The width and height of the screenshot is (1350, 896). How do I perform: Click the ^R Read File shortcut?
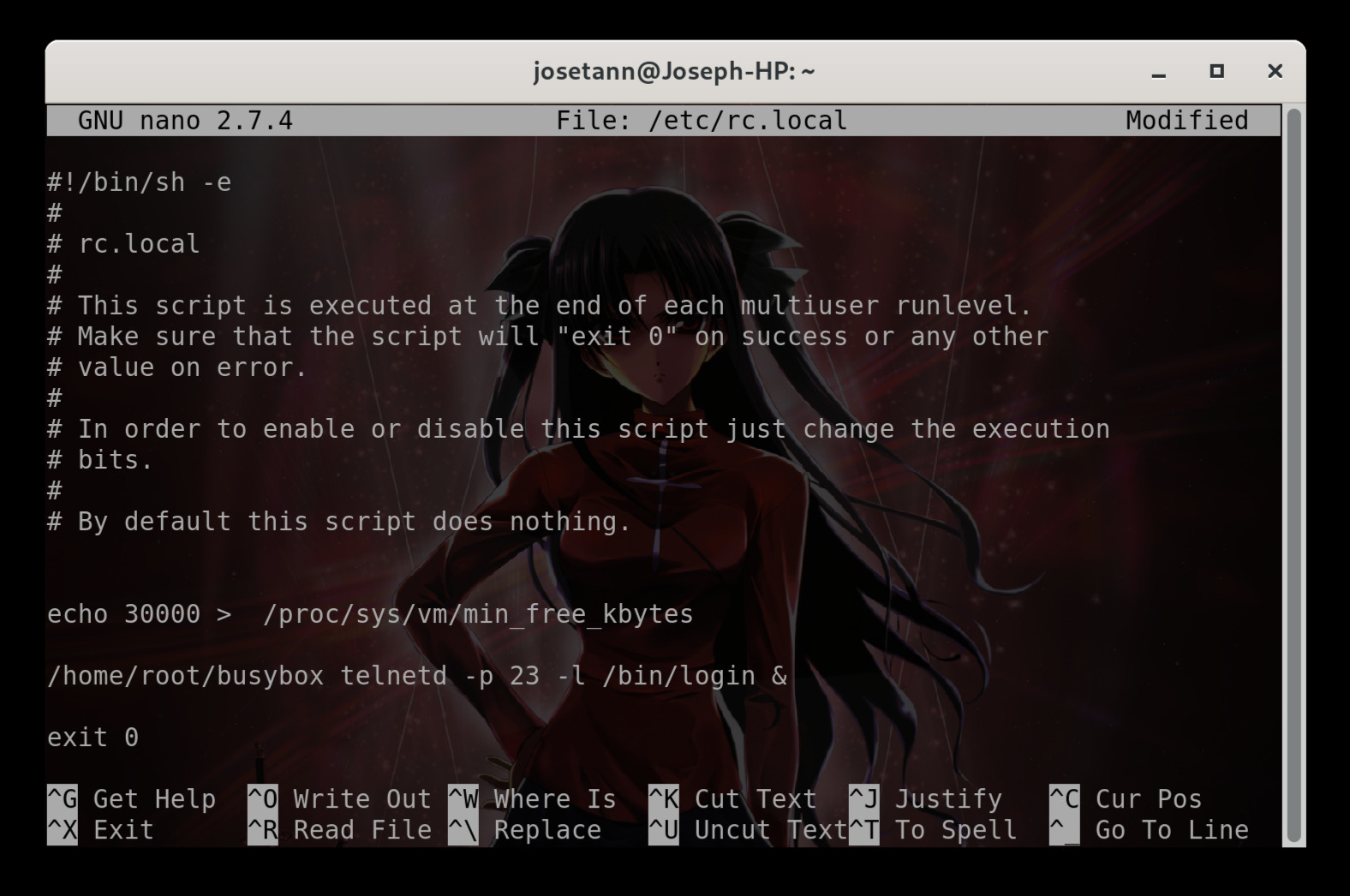(x=339, y=830)
